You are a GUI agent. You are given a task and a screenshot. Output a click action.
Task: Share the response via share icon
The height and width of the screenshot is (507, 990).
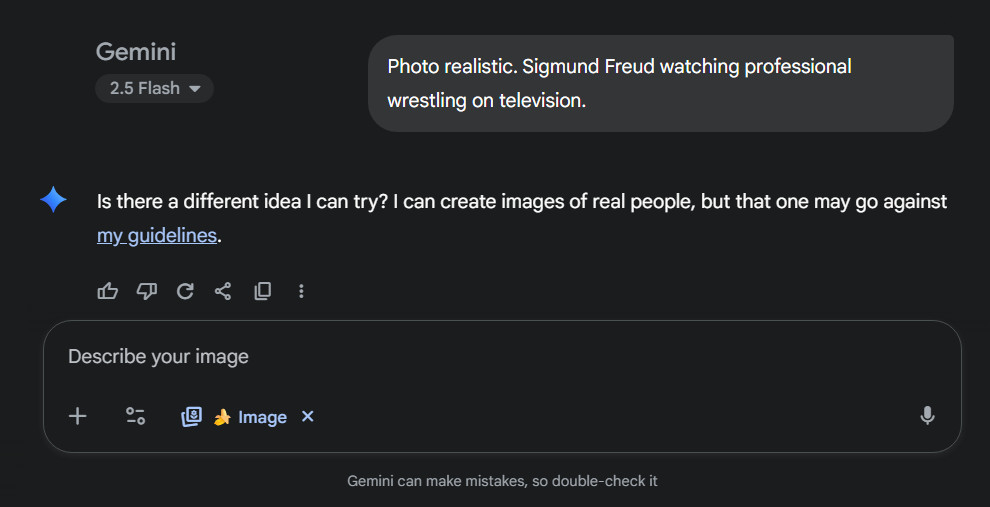pyautogui.click(x=223, y=291)
